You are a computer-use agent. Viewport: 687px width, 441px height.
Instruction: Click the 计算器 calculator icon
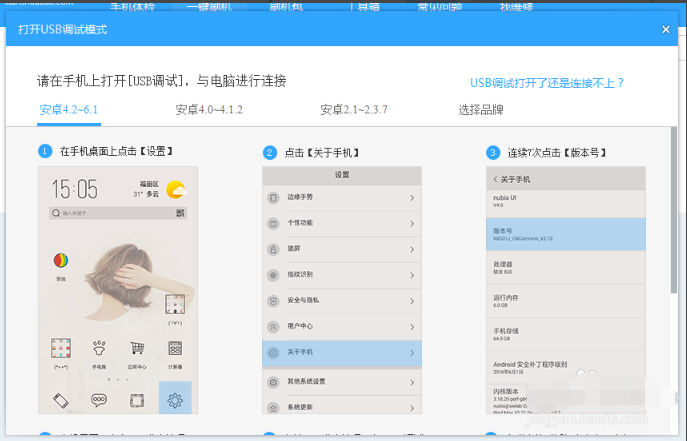[x=175, y=349]
